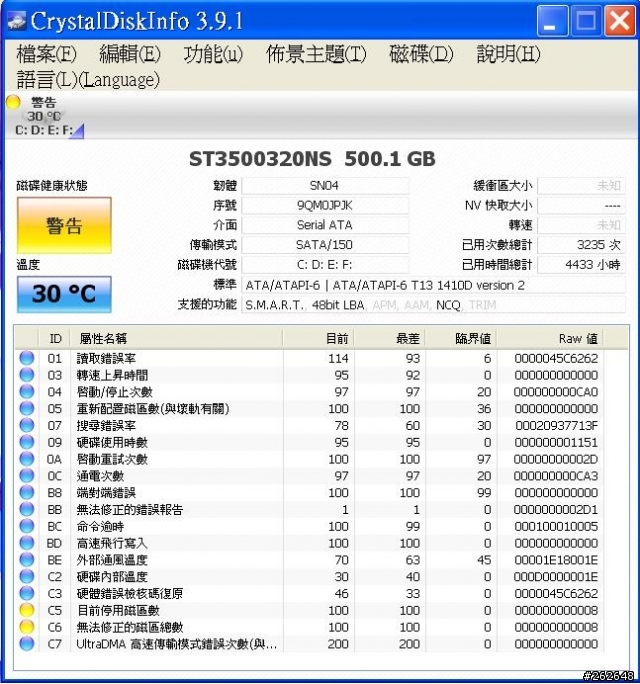This screenshot has height=684, width=640.
Task: Click raw value 00001E18001E
Action: [556, 560]
